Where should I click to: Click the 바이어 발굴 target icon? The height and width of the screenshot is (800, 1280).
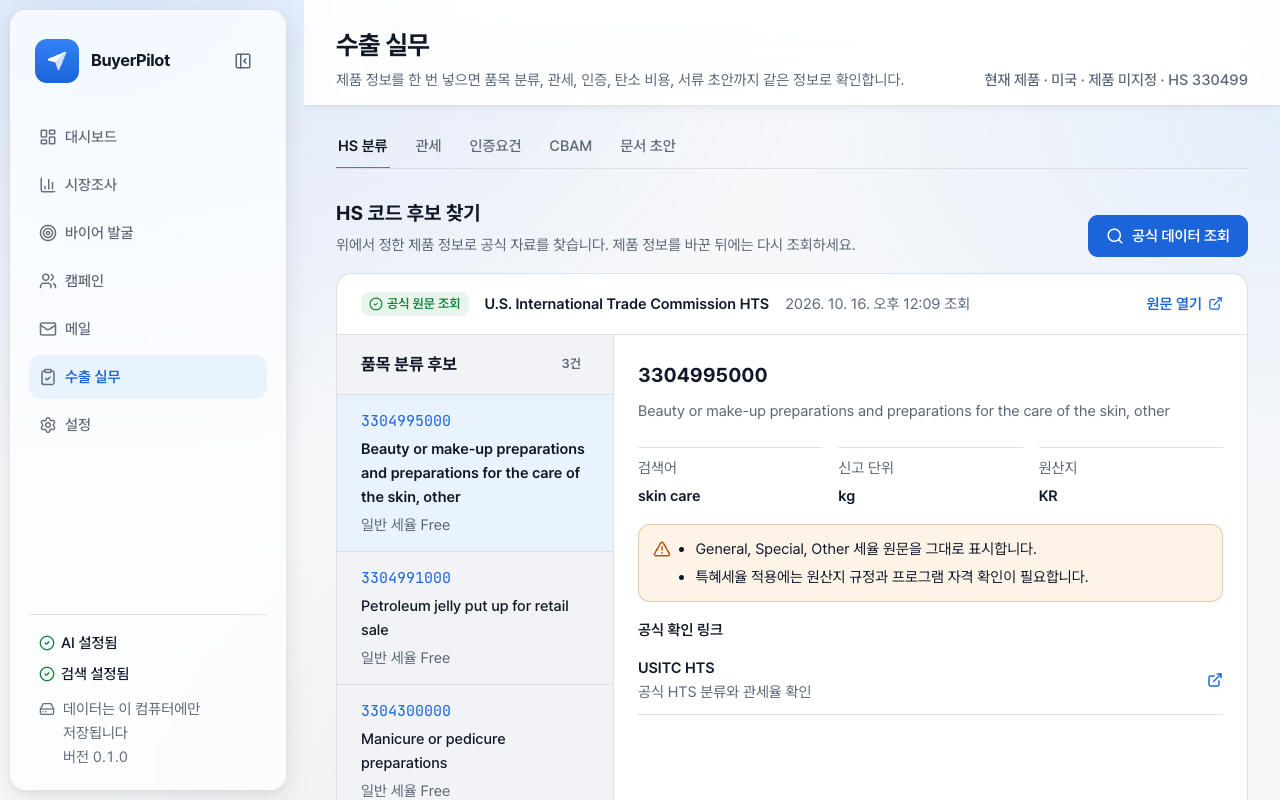coord(48,233)
